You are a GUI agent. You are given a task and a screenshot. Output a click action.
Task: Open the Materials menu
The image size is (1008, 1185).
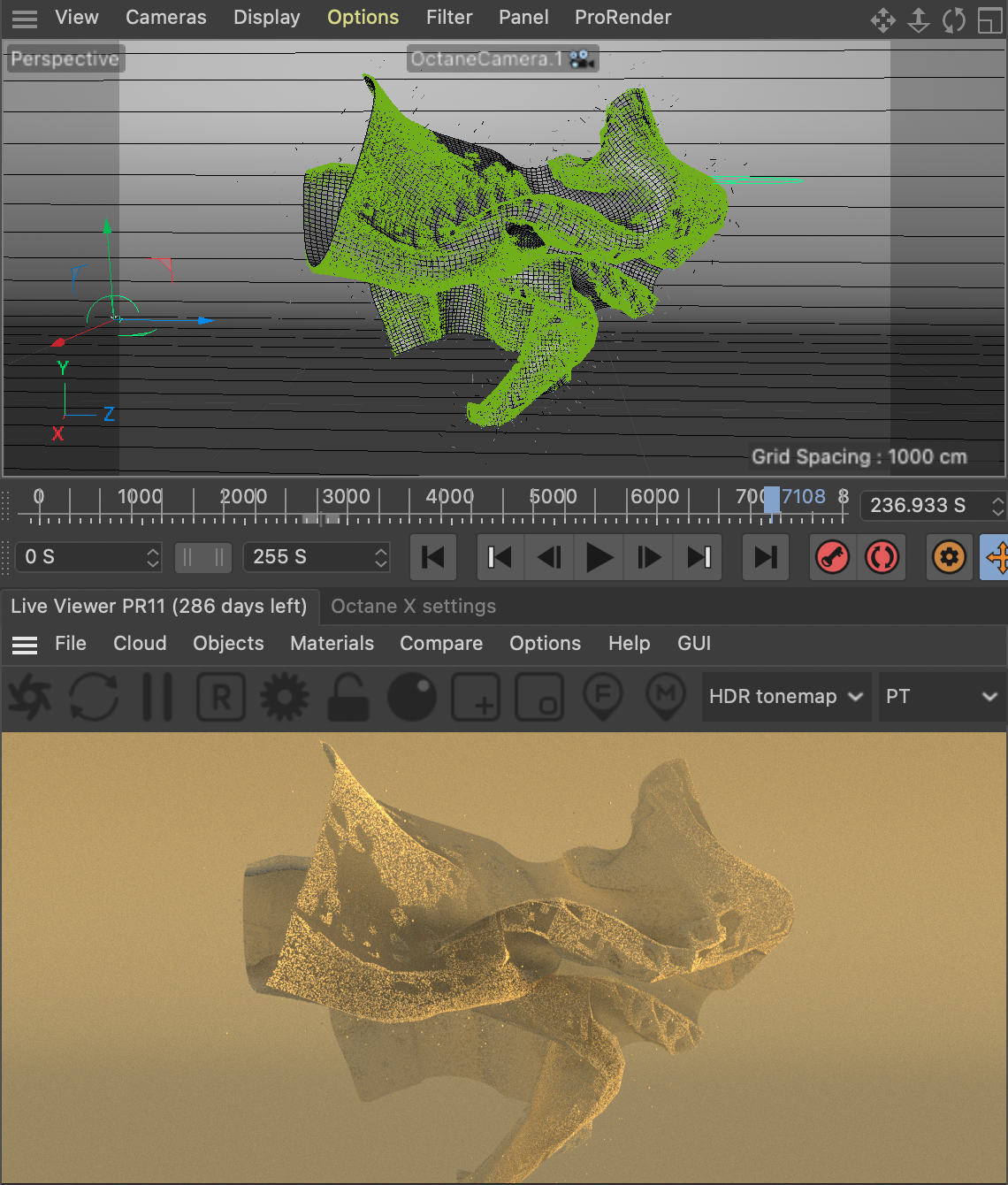pos(332,643)
